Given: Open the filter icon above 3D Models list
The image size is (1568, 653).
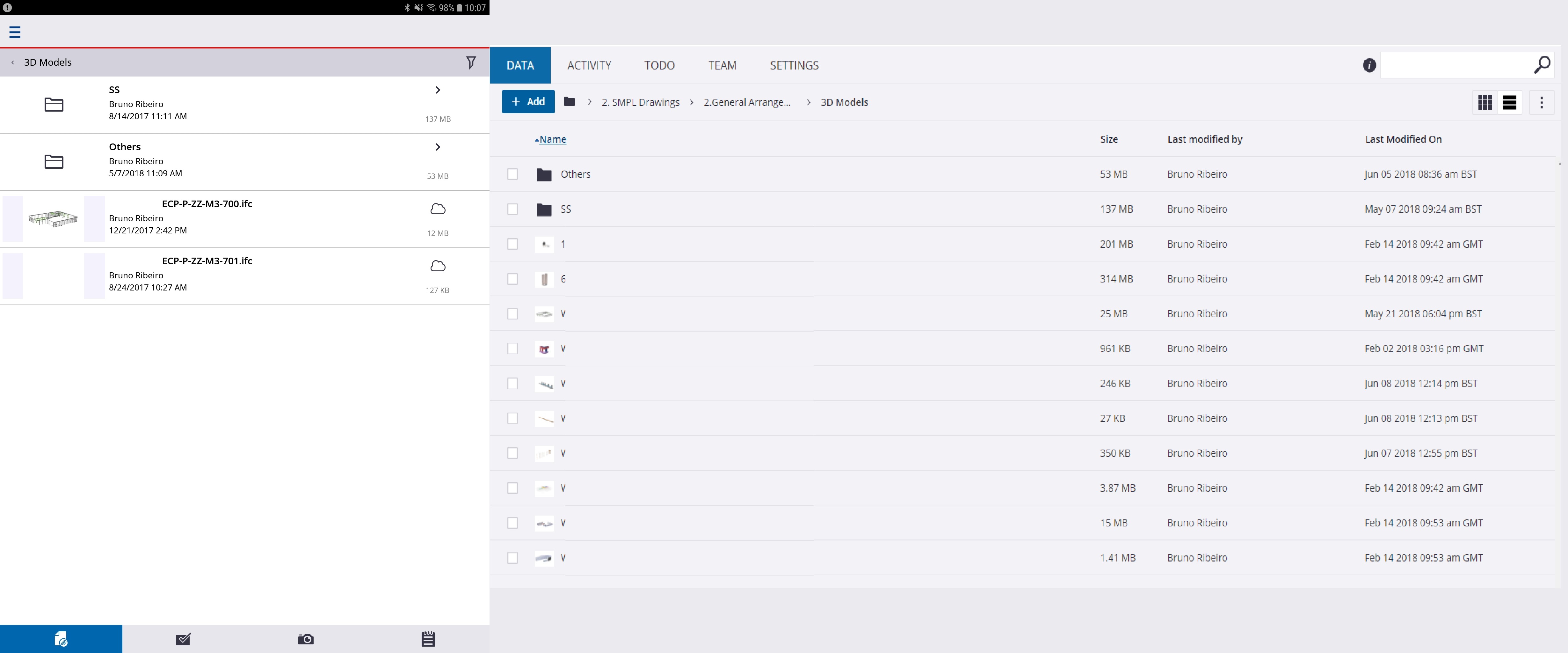Looking at the screenshot, I should (472, 62).
